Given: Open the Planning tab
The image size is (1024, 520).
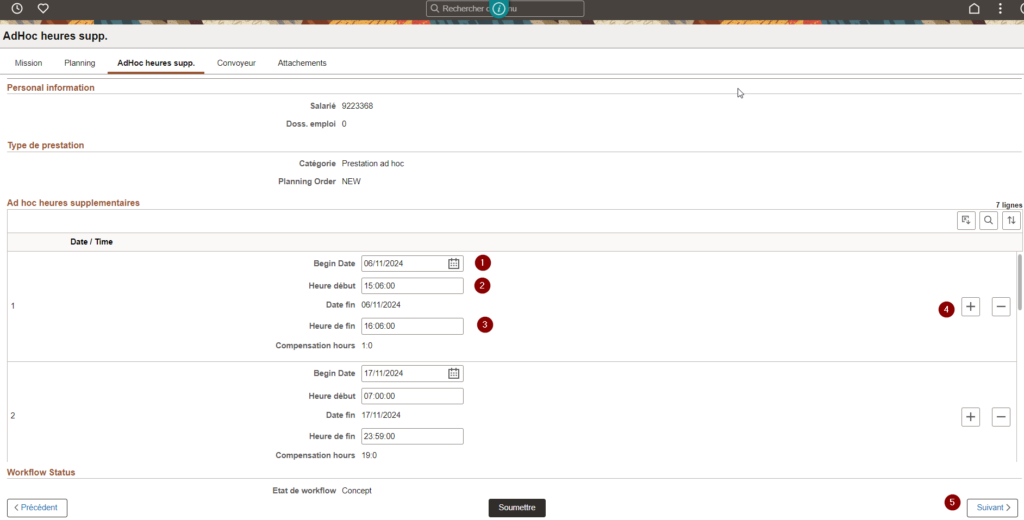Looking at the screenshot, I should pos(79,63).
